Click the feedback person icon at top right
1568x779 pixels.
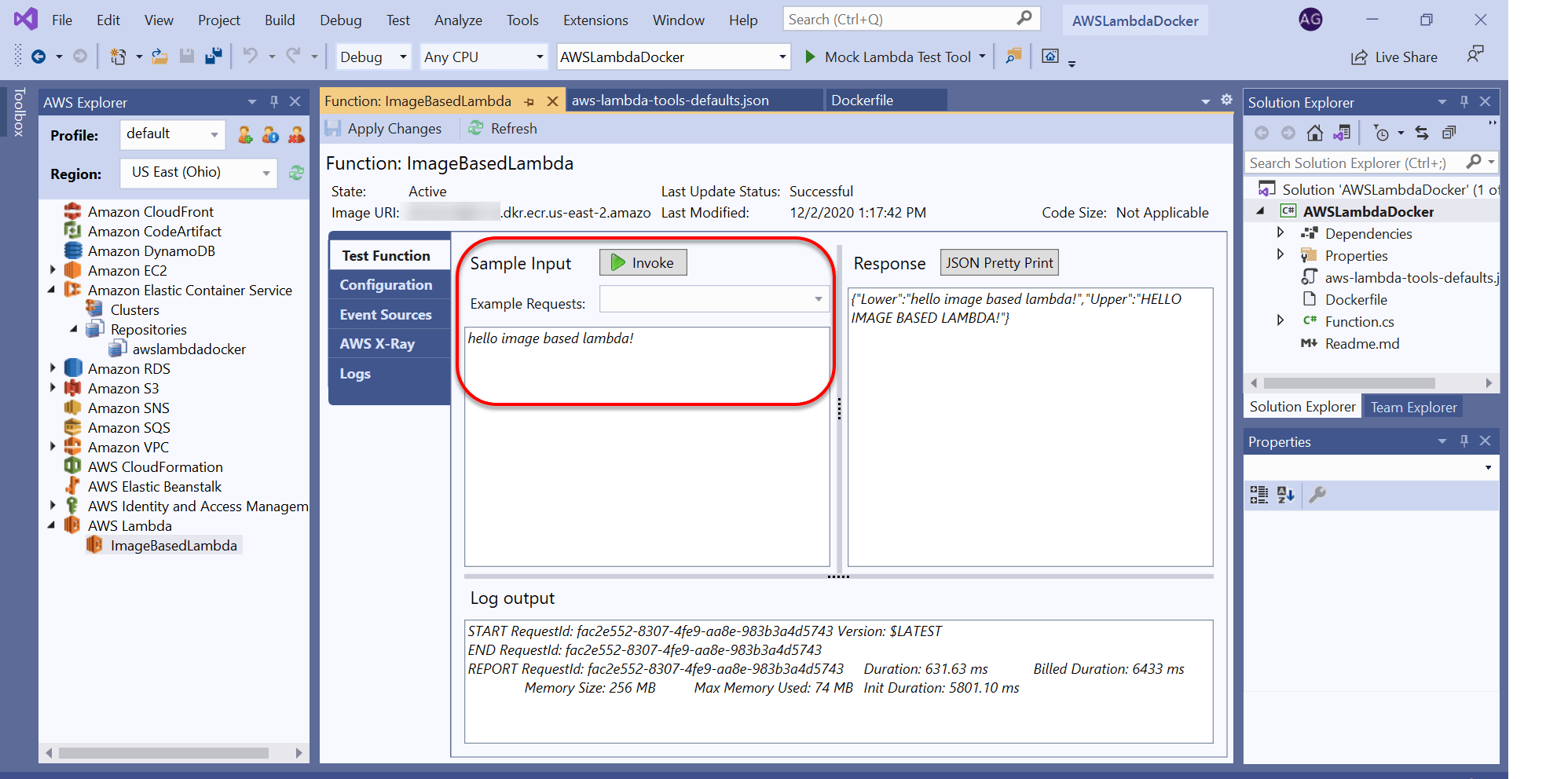(x=1475, y=54)
